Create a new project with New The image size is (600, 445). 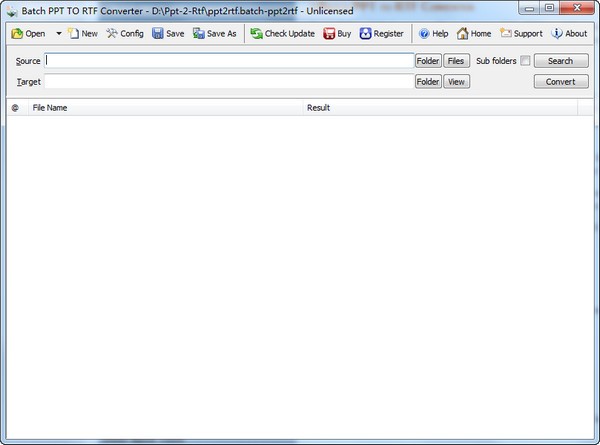point(83,33)
